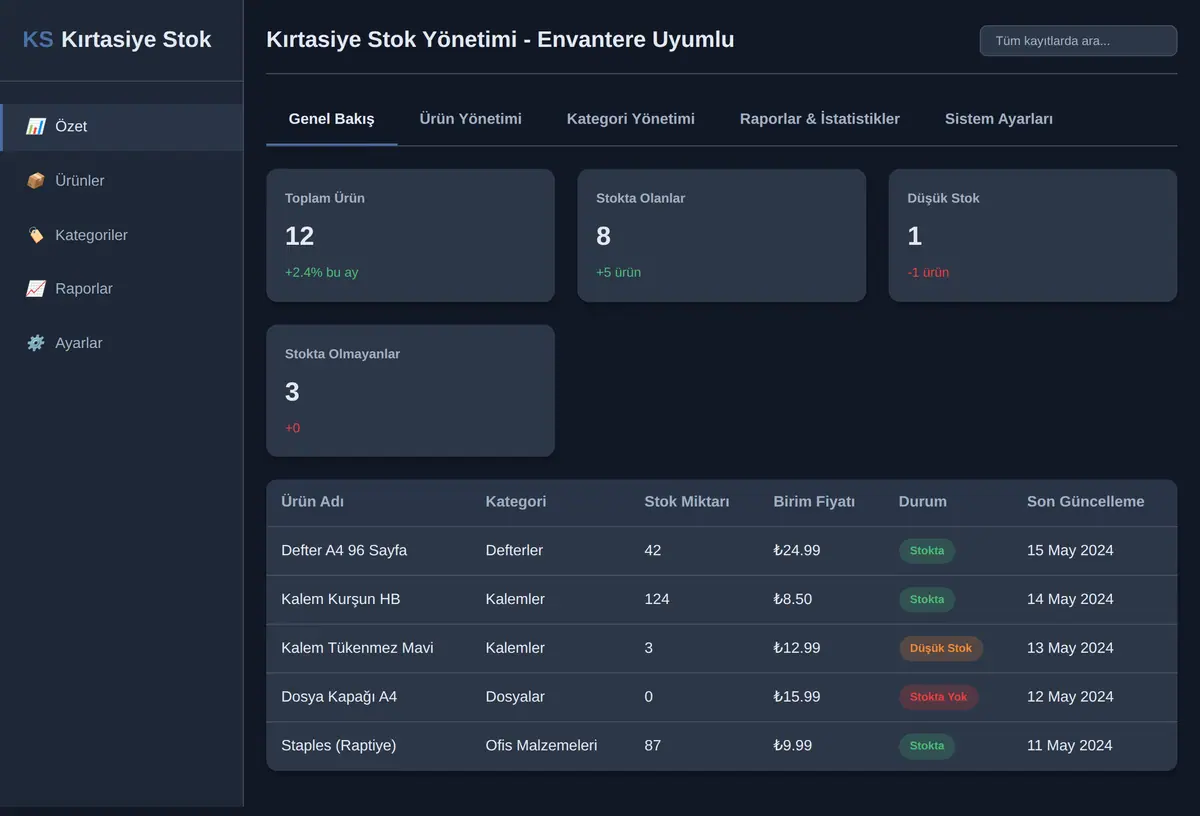Image resolution: width=1200 pixels, height=816 pixels.
Task: Click the Stokta badge for Defter A4
Action: 927,551
